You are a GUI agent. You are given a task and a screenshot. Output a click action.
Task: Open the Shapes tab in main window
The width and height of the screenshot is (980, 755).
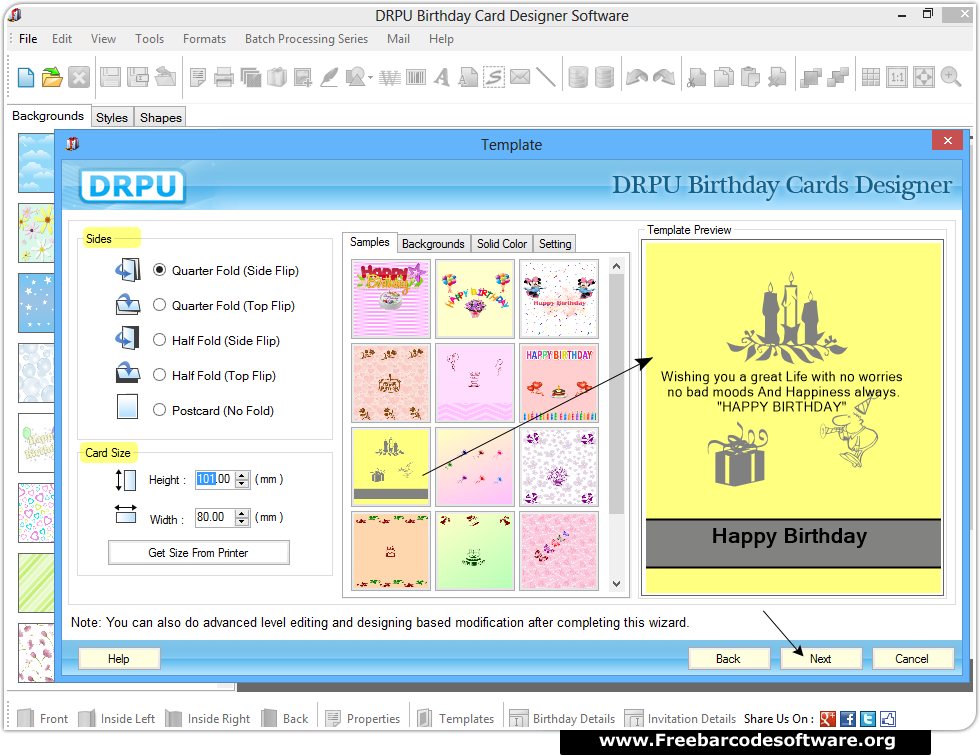161,118
